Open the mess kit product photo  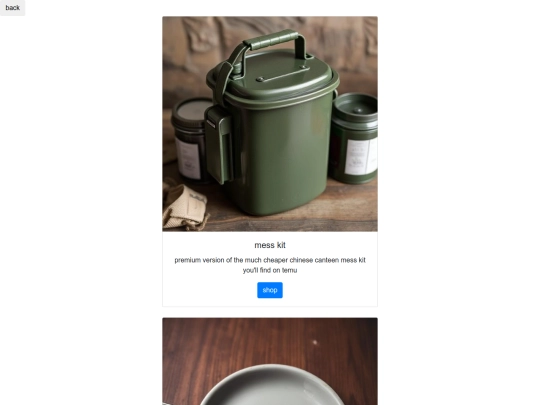click(x=270, y=124)
